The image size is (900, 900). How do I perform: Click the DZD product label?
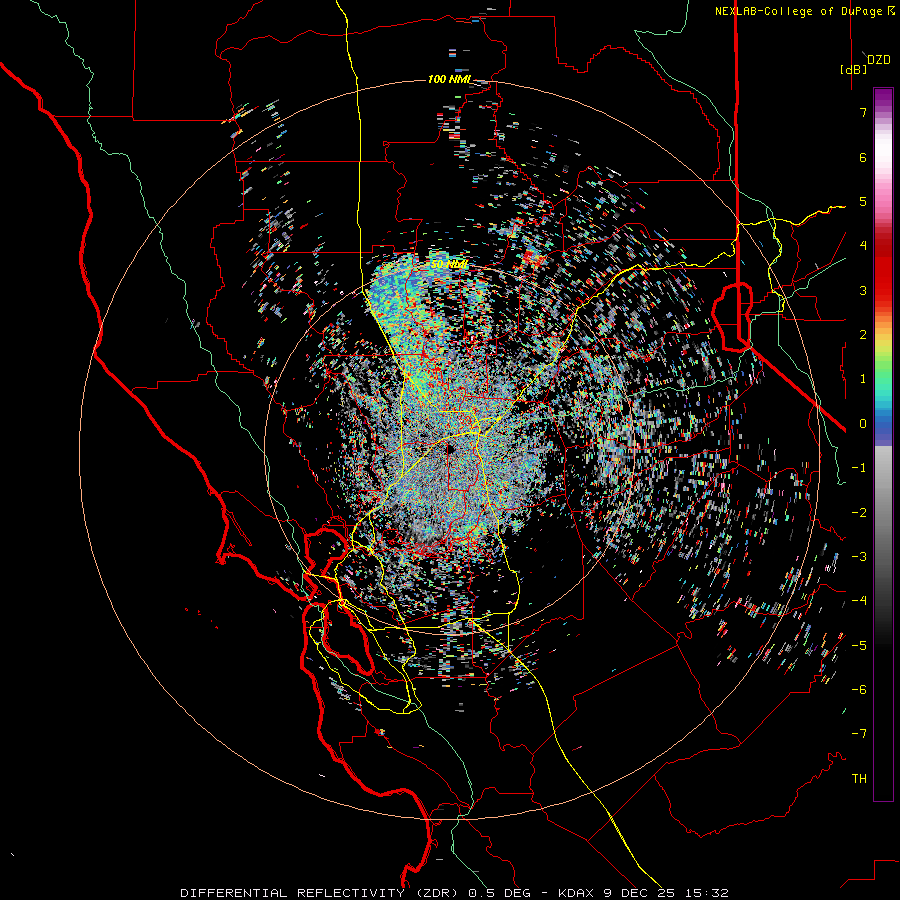[879, 60]
